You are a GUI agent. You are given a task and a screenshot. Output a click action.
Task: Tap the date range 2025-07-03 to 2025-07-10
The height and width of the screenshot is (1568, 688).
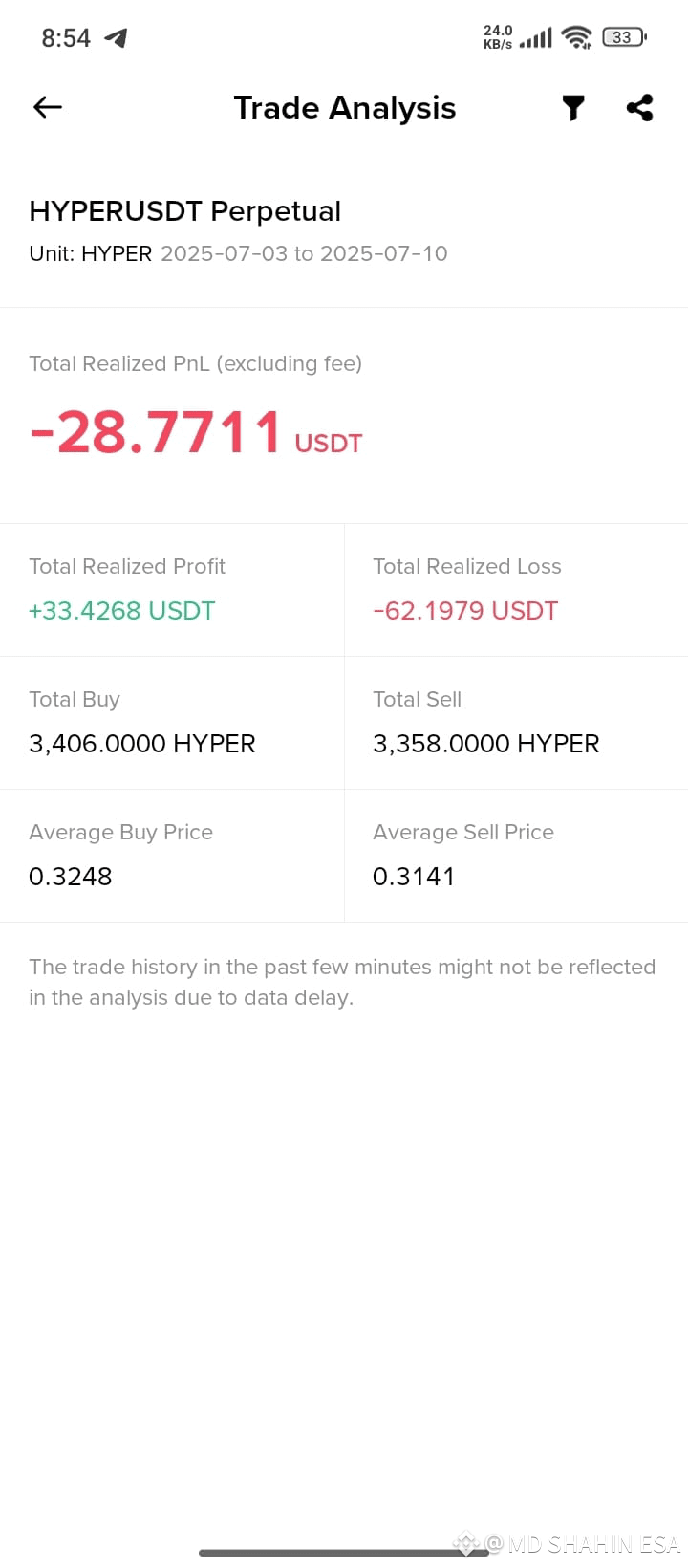(x=304, y=253)
